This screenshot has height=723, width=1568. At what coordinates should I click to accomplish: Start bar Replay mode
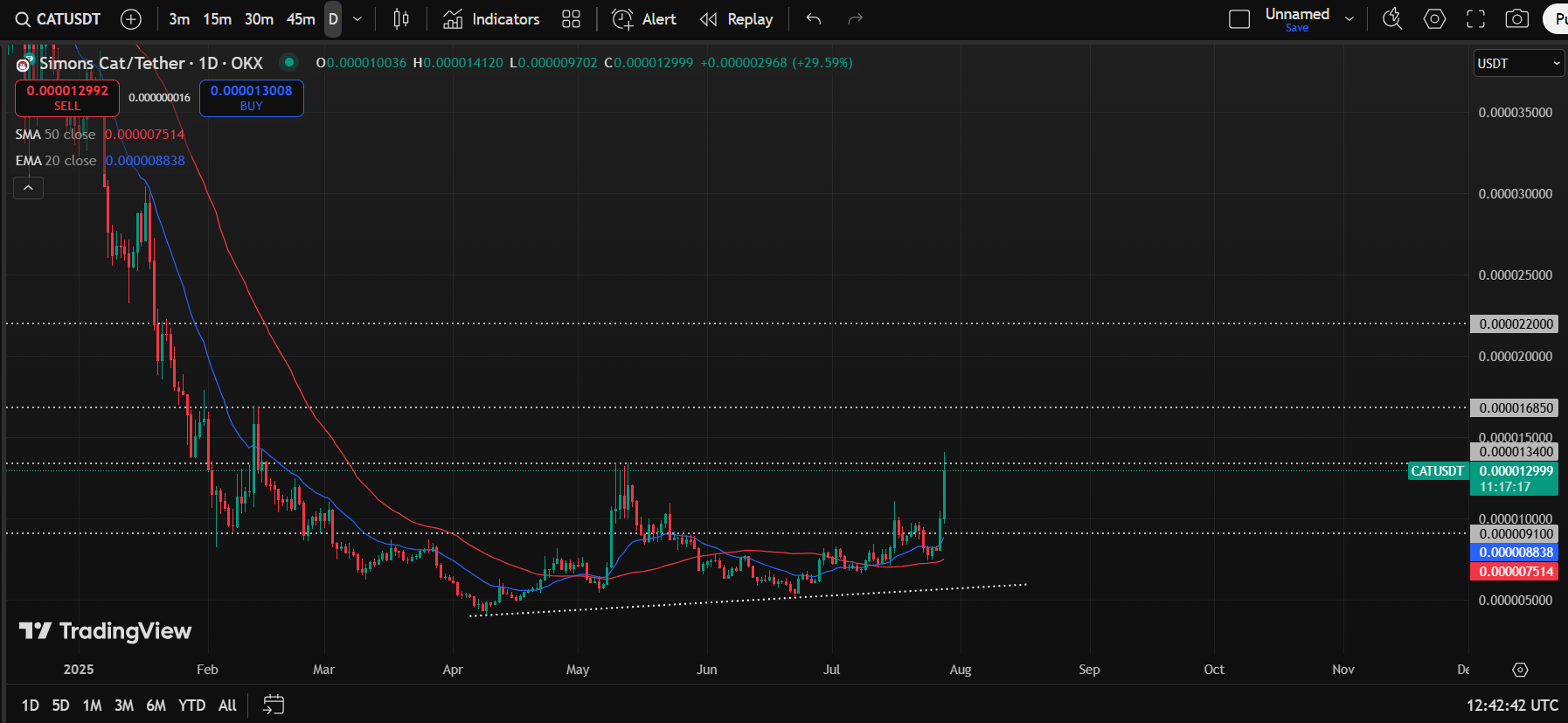pyautogui.click(x=736, y=19)
